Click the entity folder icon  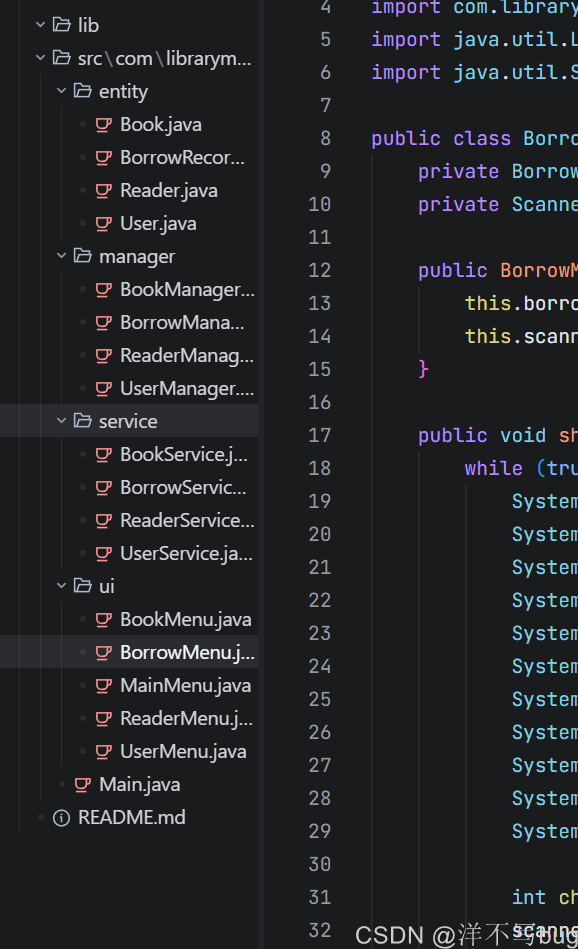click(x=82, y=91)
